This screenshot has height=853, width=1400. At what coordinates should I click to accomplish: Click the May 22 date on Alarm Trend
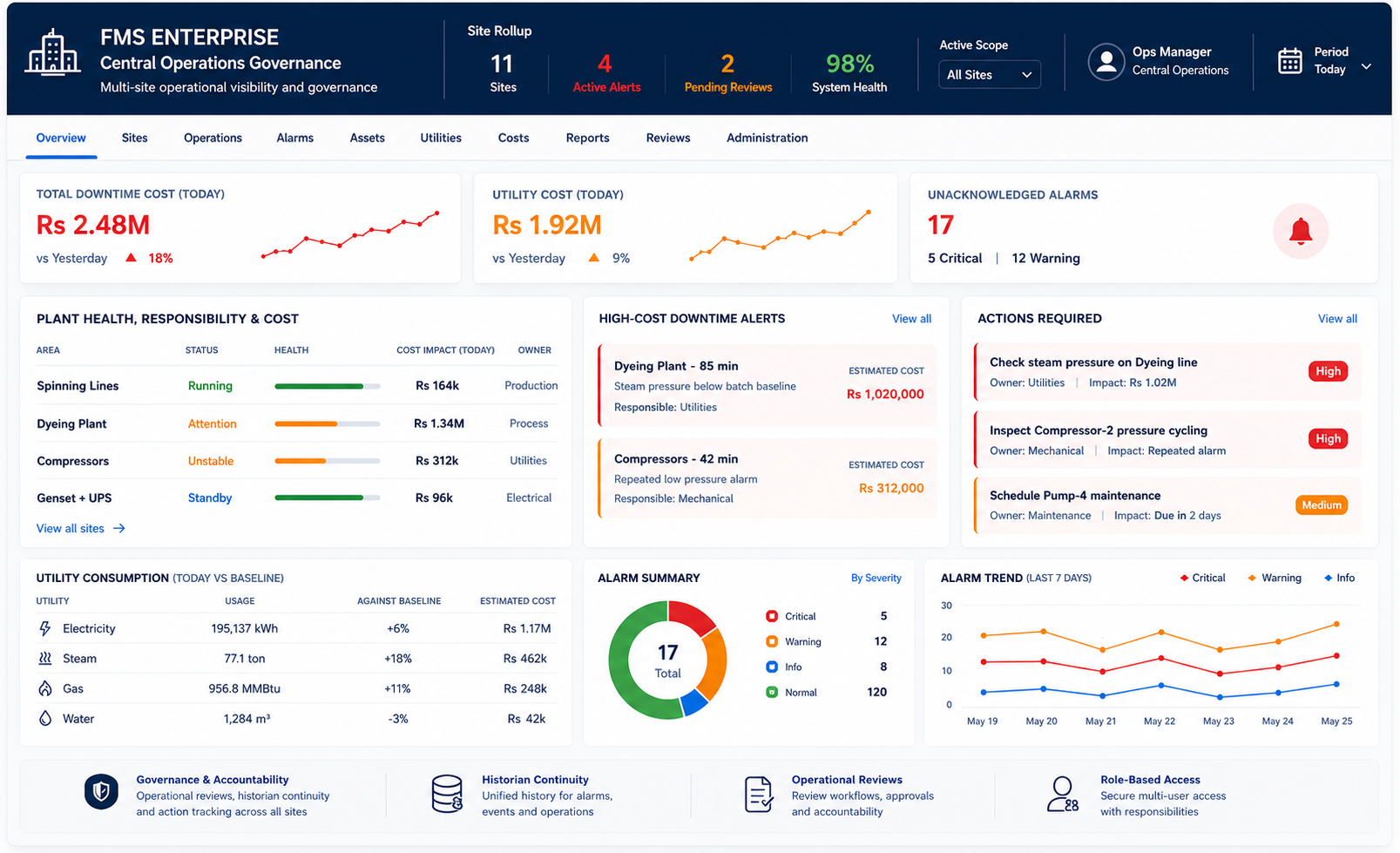[1159, 721]
